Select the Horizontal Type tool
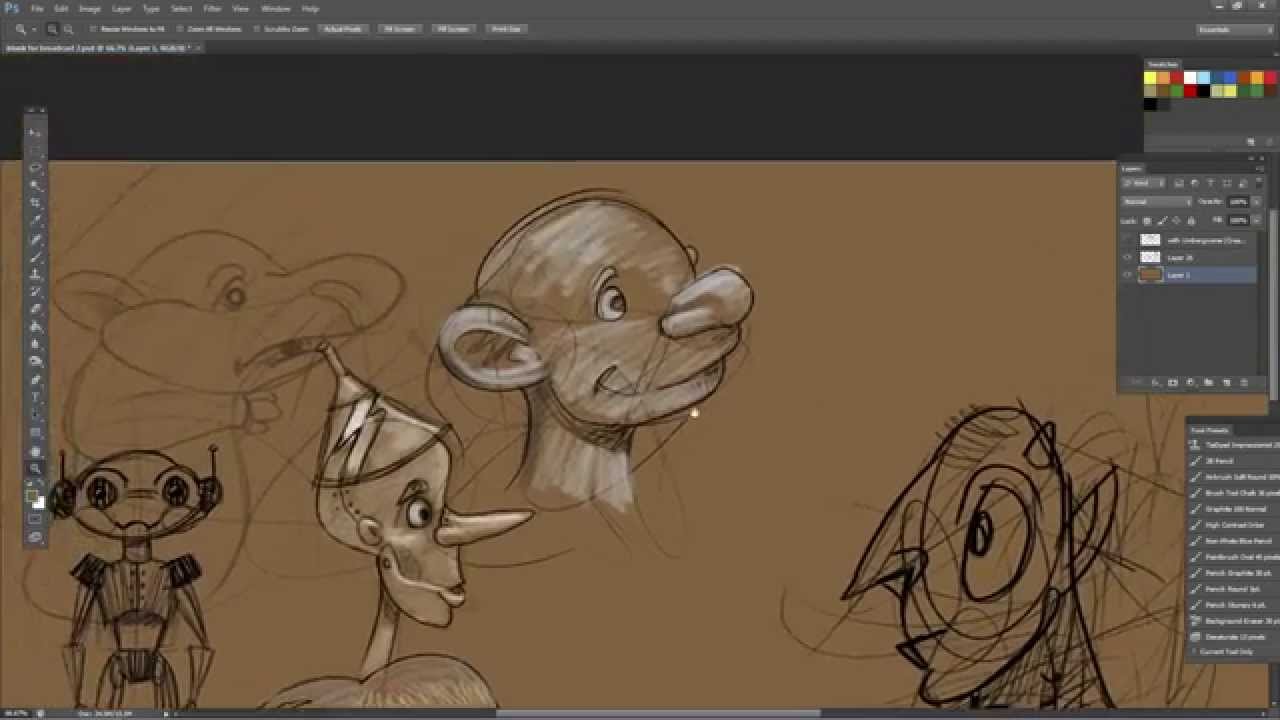The width and height of the screenshot is (1280, 720). (x=35, y=396)
